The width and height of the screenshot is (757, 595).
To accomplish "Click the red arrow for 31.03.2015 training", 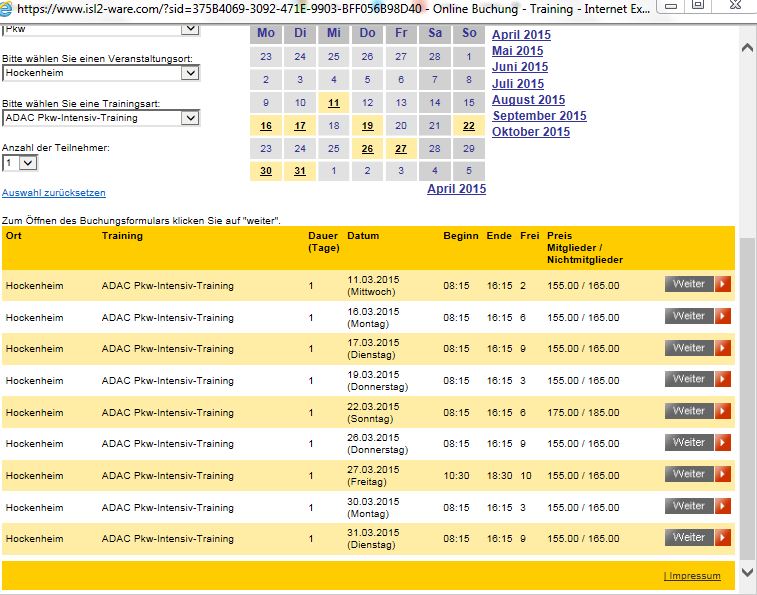I will pyautogui.click(x=723, y=538).
